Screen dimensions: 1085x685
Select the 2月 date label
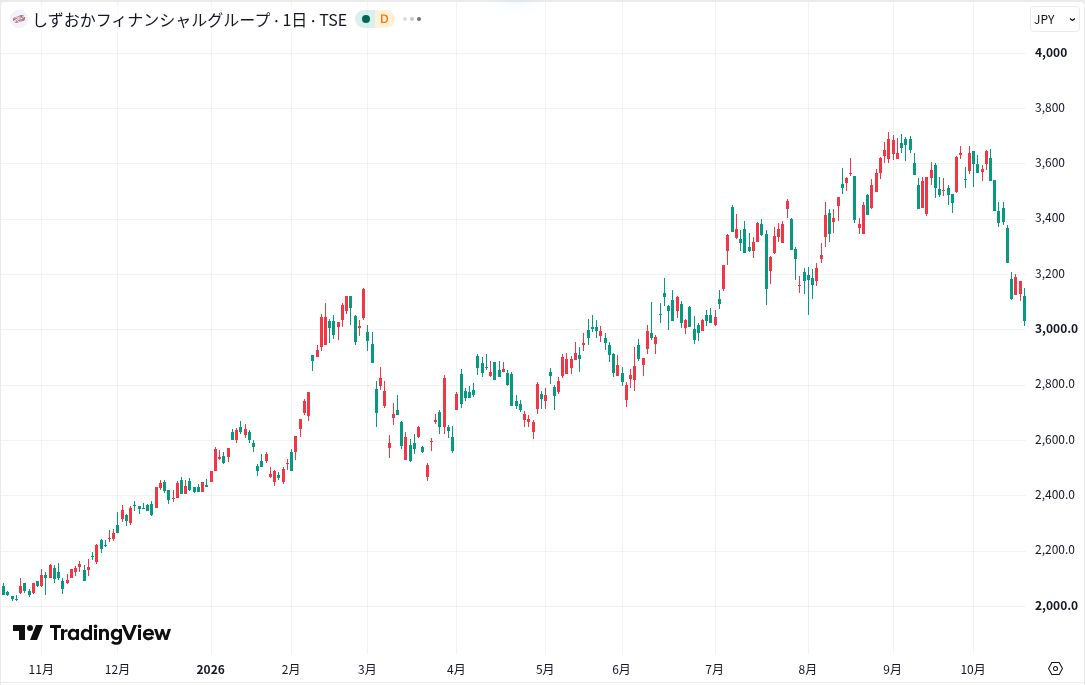click(x=291, y=670)
